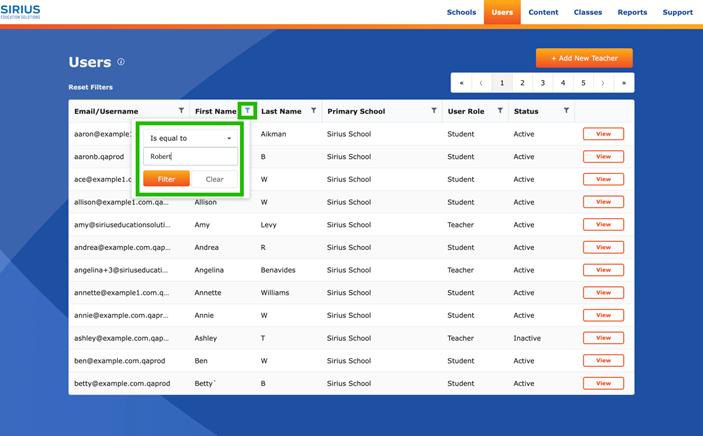
Task: Open the Schools tab
Action: 461,12
